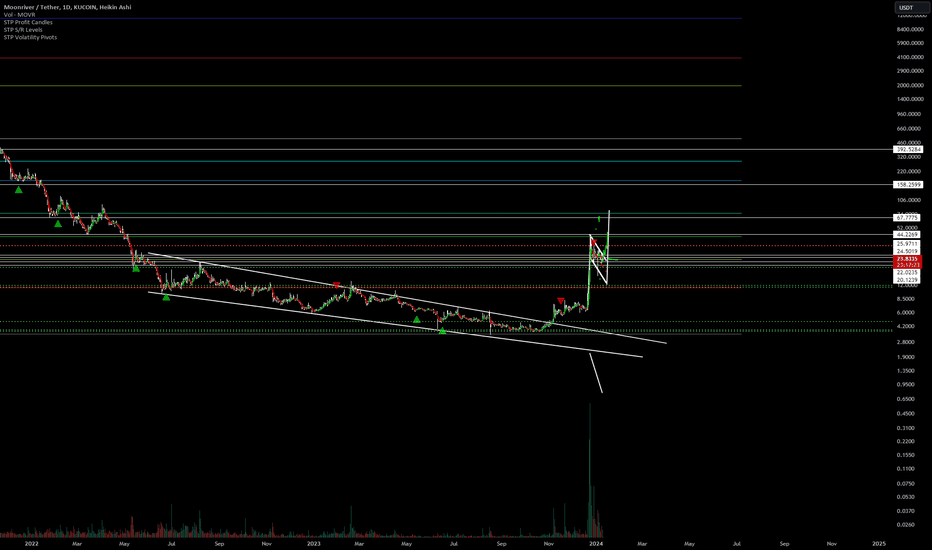Click the 20.1239 price label
The height and width of the screenshot is (550, 932).
pyautogui.click(x=908, y=279)
